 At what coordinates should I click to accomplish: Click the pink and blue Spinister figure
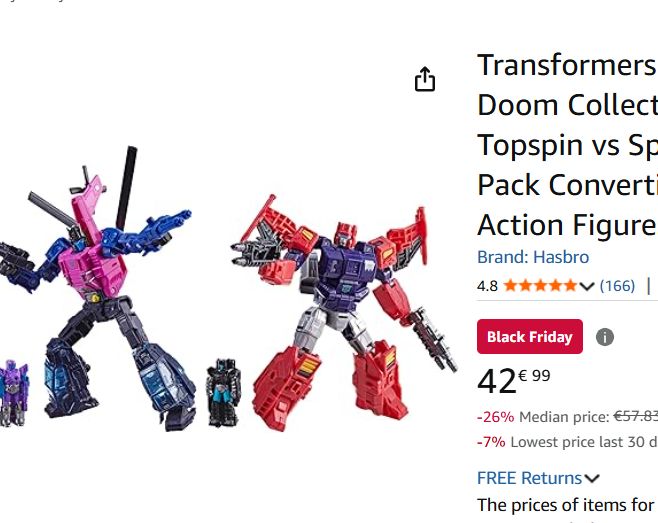coord(97,288)
